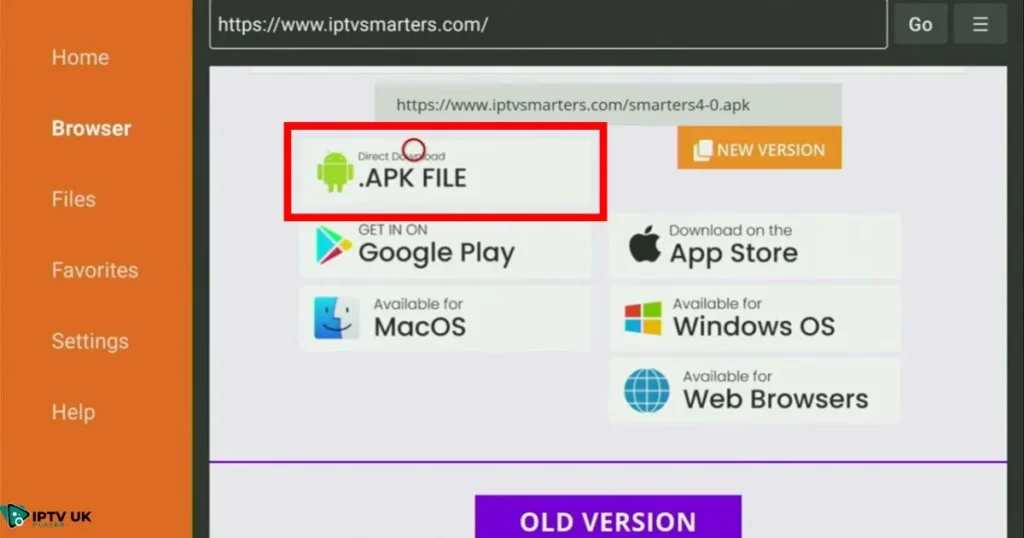Click the smarters4-0.apk URL text
Image resolution: width=1024 pixels, height=538 pixels.
tap(573, 104)
